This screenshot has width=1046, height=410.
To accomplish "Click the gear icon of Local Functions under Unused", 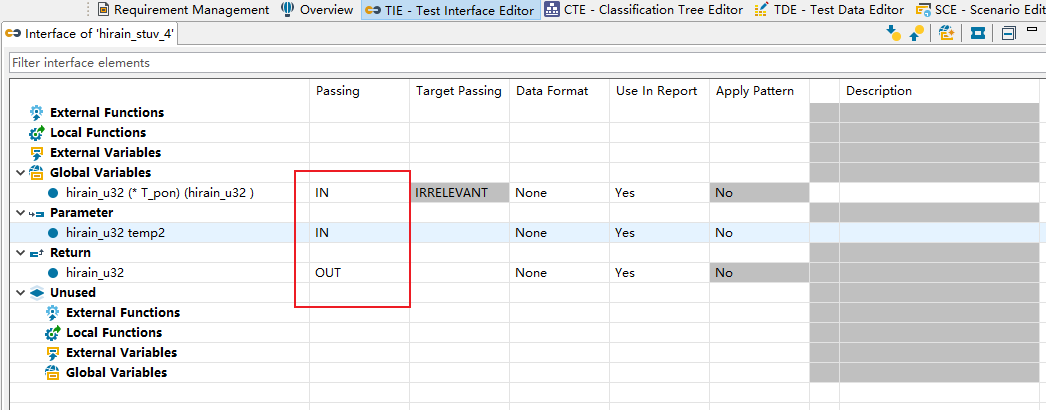I will pyautogui.click(x=52, y=333).
